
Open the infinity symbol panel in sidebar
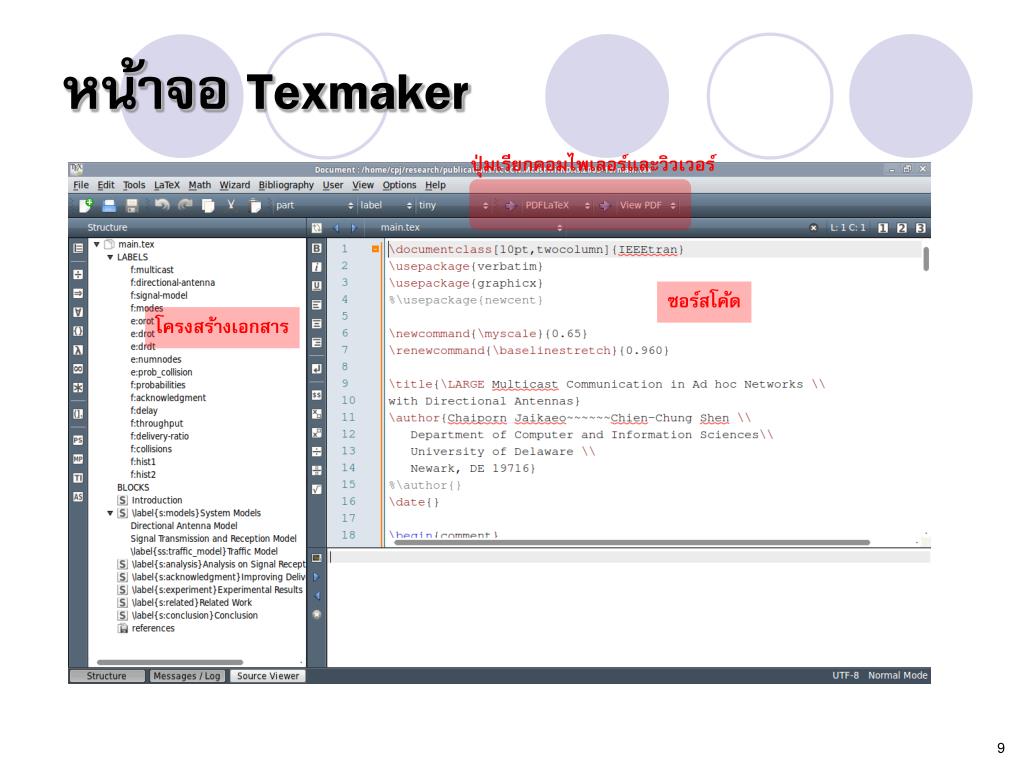point(78,369)
